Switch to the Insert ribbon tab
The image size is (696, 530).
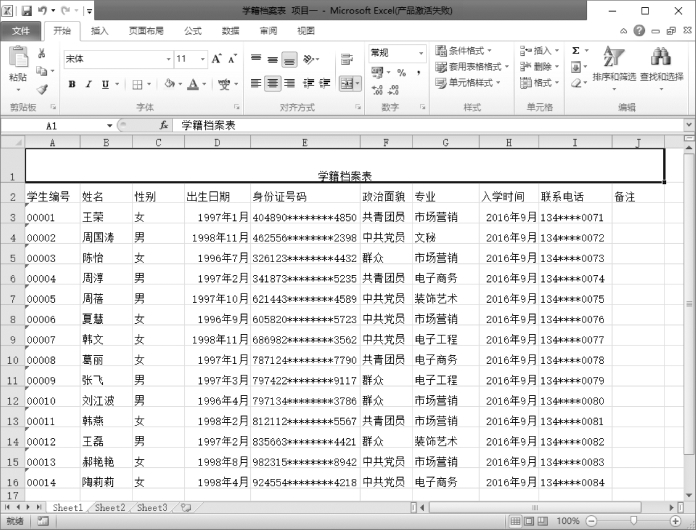pyautogui.click(x=99, y=31)
